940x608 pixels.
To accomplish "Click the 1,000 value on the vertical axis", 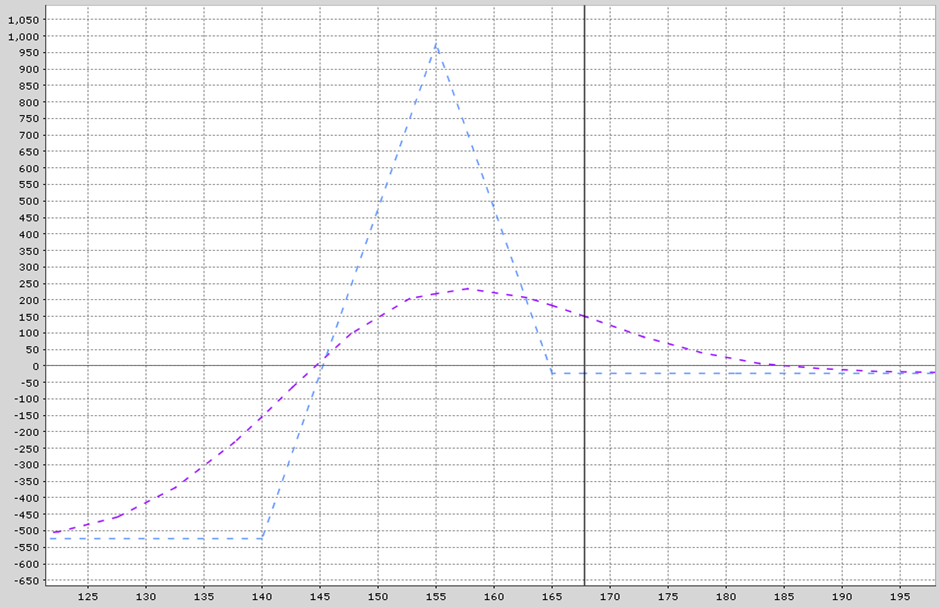I will coord(23,37).
